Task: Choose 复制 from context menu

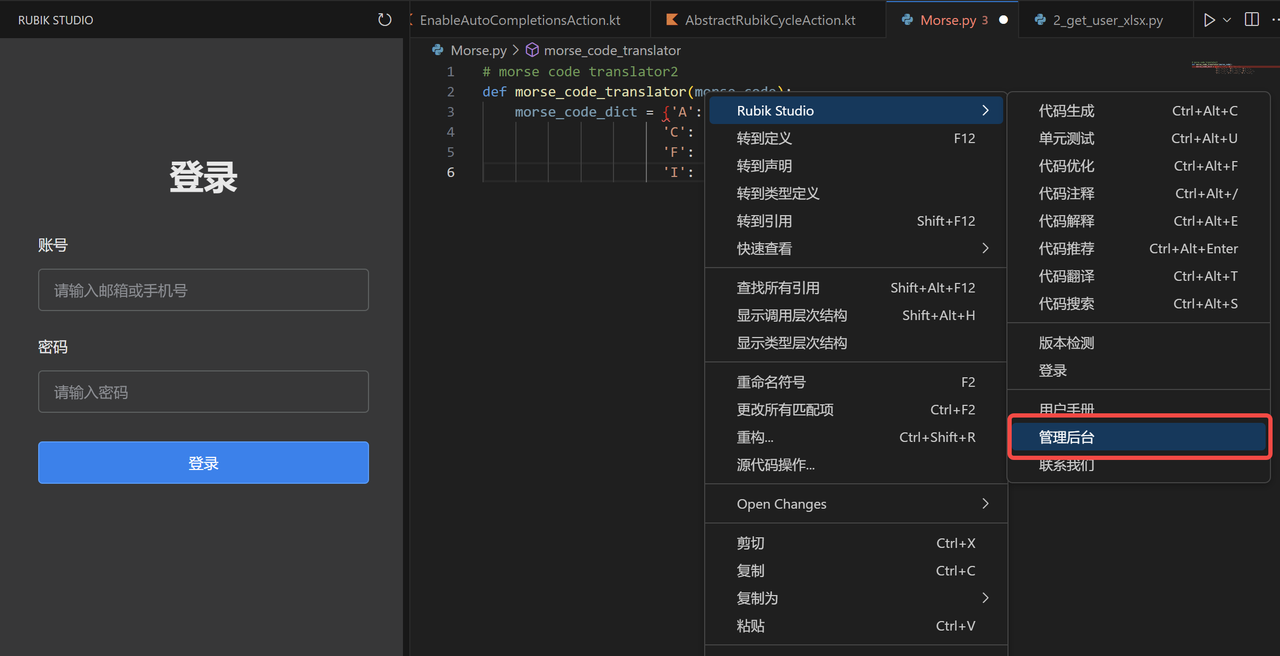Action: tap(857, 571)
